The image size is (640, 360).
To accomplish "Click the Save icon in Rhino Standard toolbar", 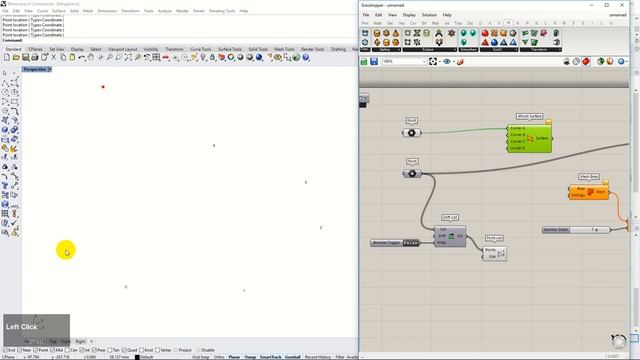I will coord(26,58).
